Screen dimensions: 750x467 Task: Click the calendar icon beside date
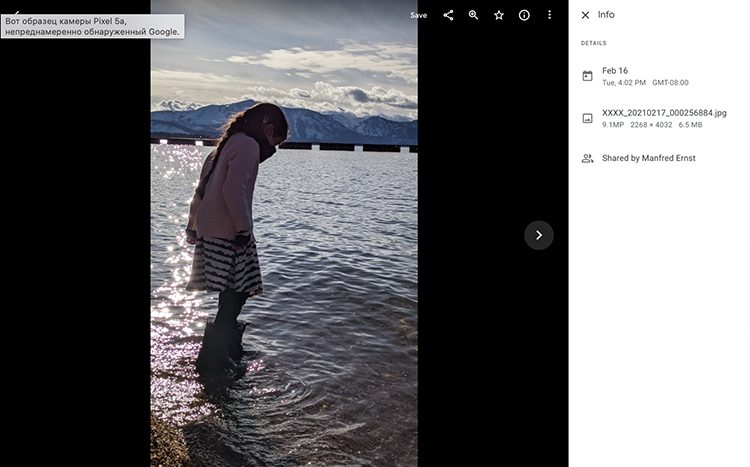click(x=587, y=76)
